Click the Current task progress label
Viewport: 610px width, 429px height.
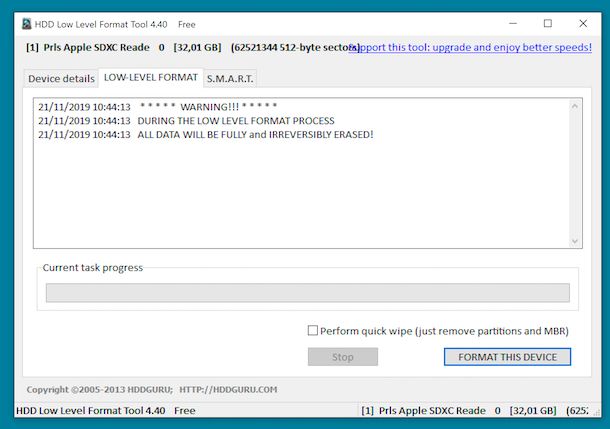[x=93, y=268]
